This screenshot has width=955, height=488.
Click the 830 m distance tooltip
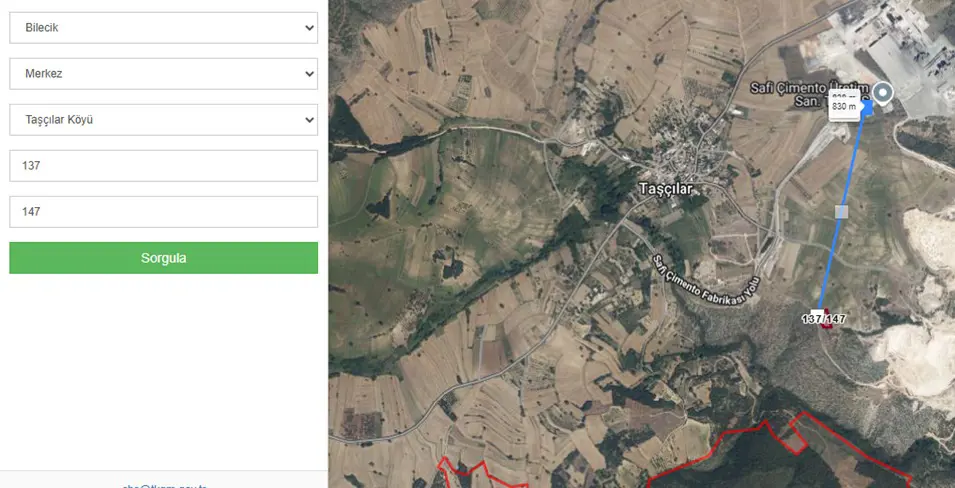[844, 106]
